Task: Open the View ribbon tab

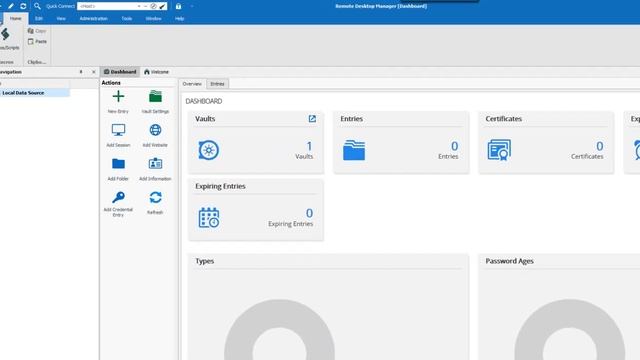Action: point(61,18)
